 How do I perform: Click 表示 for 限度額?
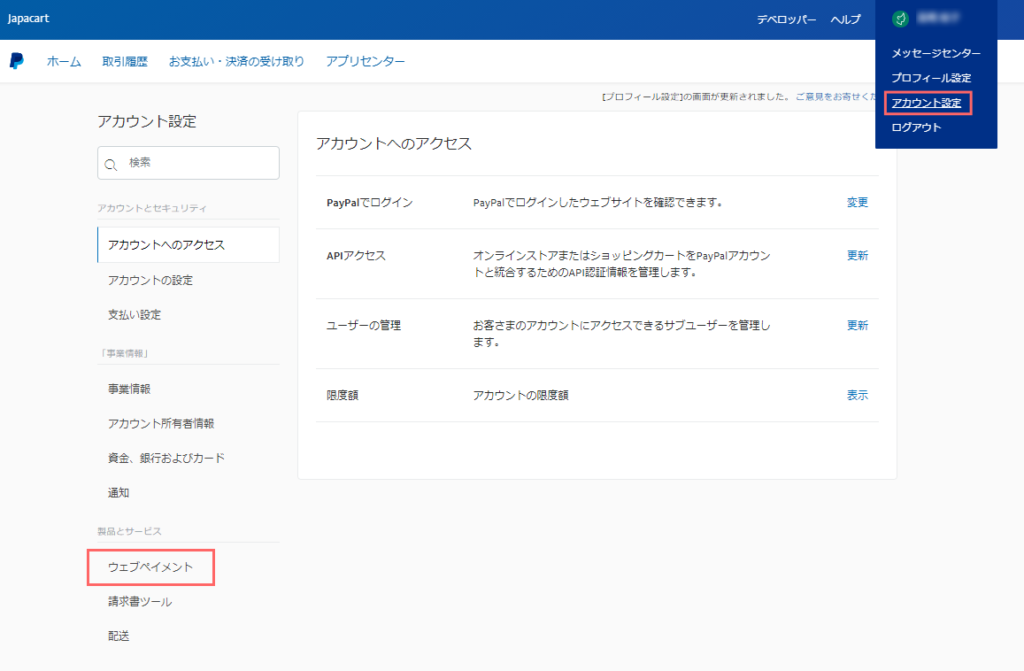point(857,395)
